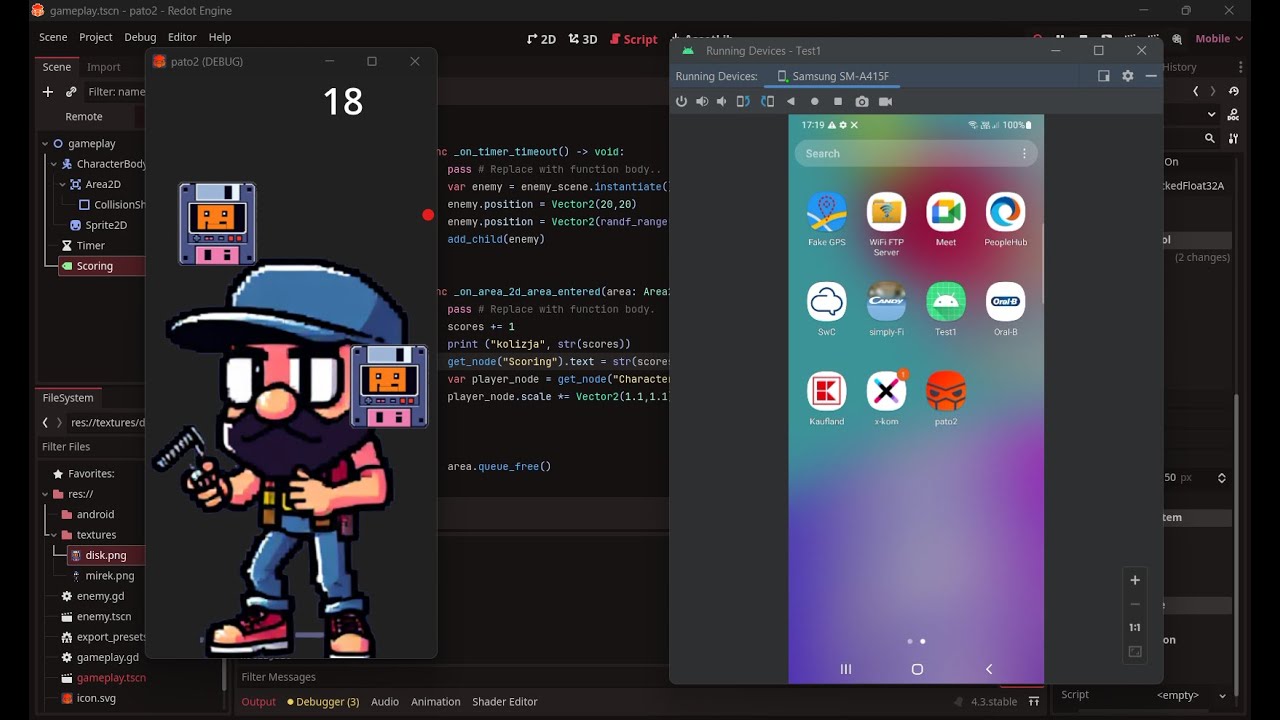This screenshot has width=1280, height=720.
Task: Select the mirek.png file
Action: click(110, 576)
